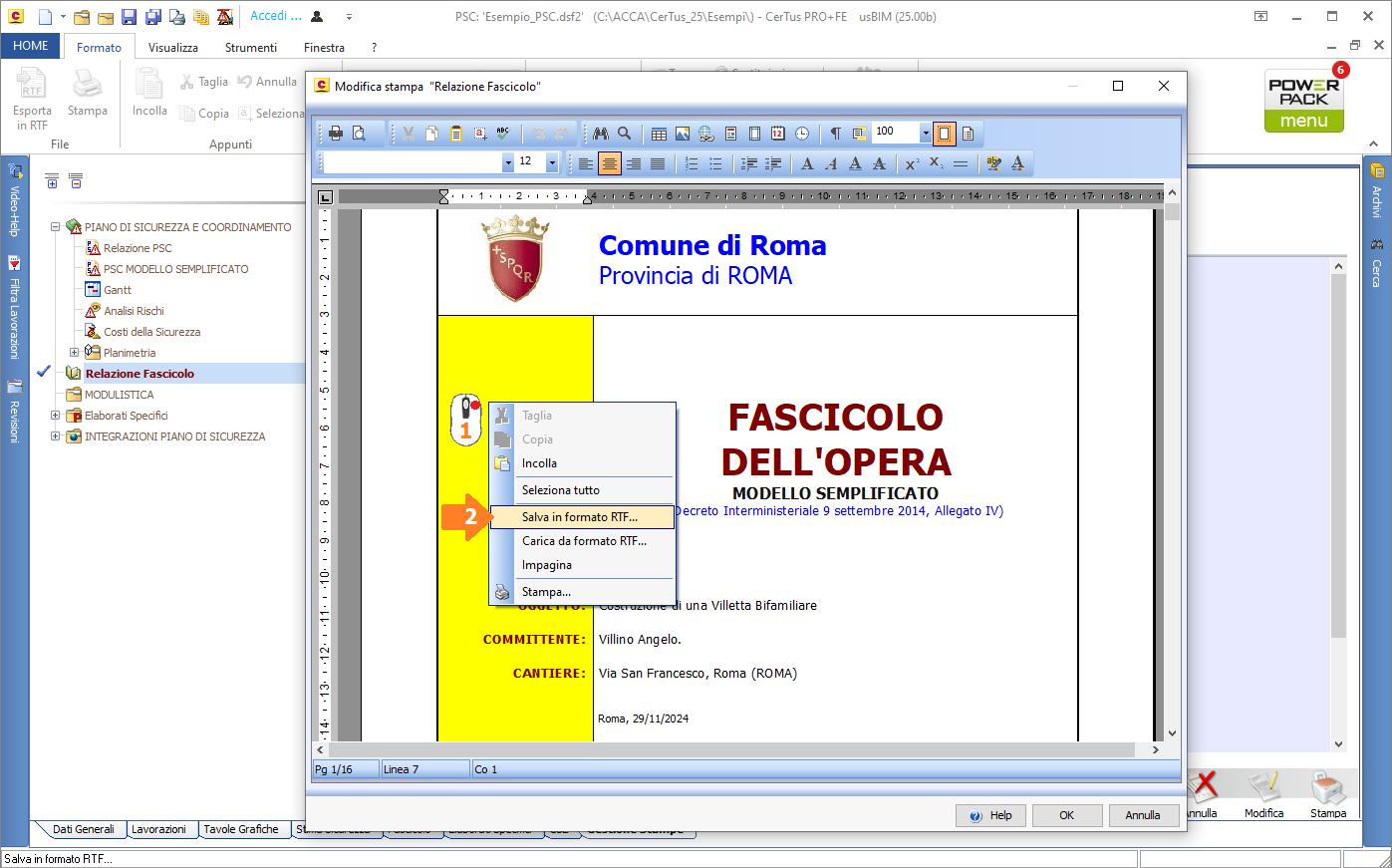Open the font size dropdown showing 12
Screen dimensions: 1392x868
tap(552, 162)
